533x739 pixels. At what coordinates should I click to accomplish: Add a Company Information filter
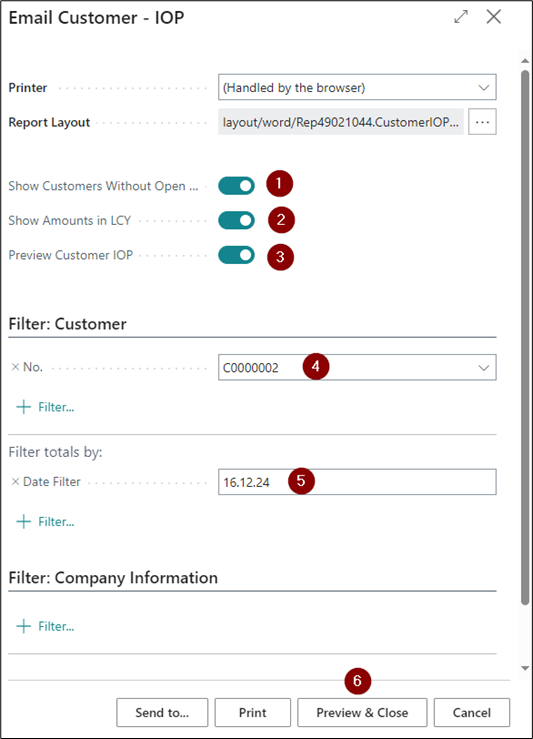click(45, 626)
